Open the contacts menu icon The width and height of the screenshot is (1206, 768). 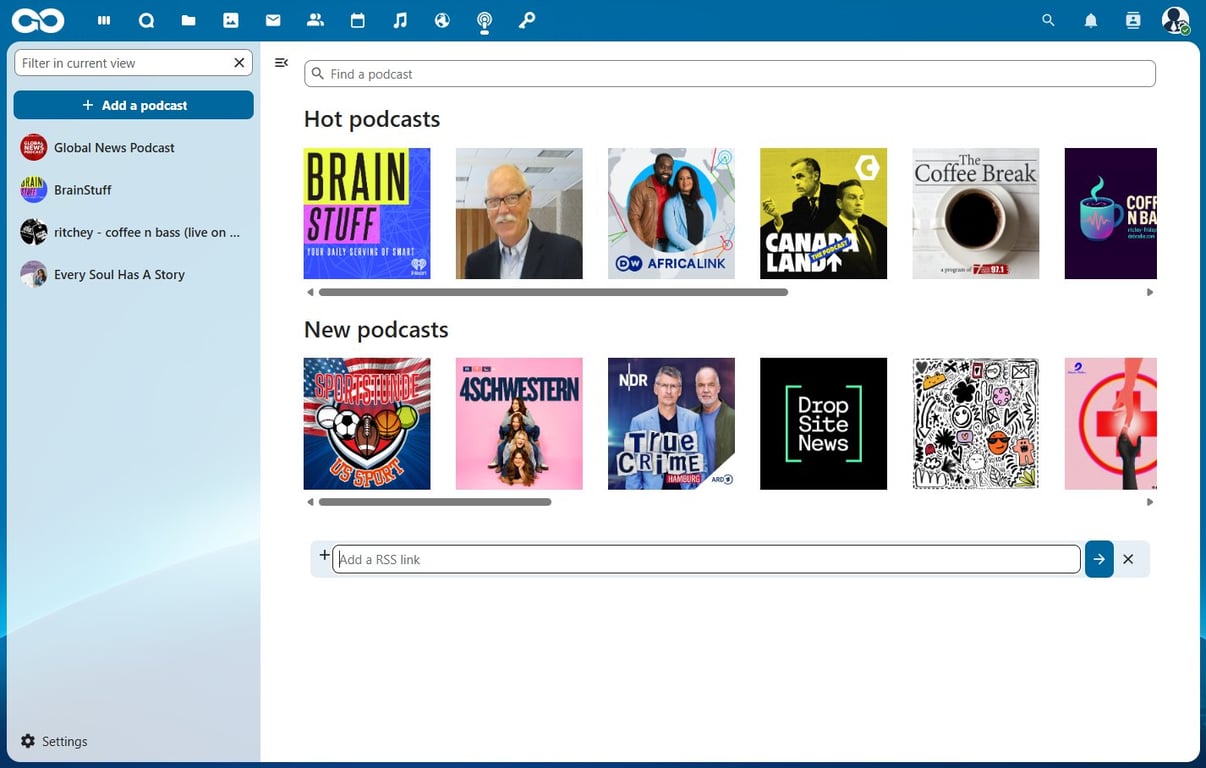coord(1133,20)
